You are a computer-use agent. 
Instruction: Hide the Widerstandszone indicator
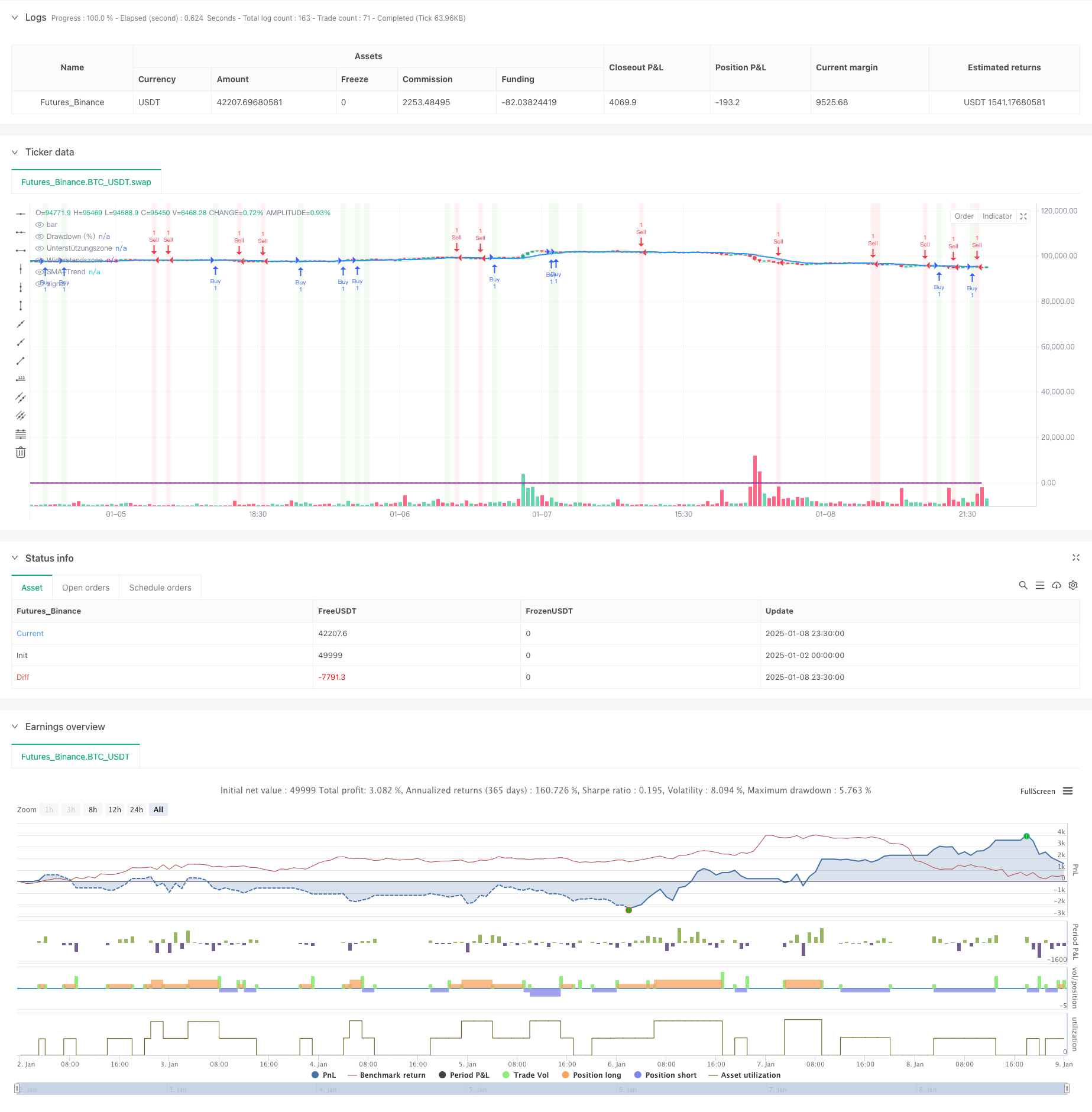pyautogui.click(x=40, y=260)
